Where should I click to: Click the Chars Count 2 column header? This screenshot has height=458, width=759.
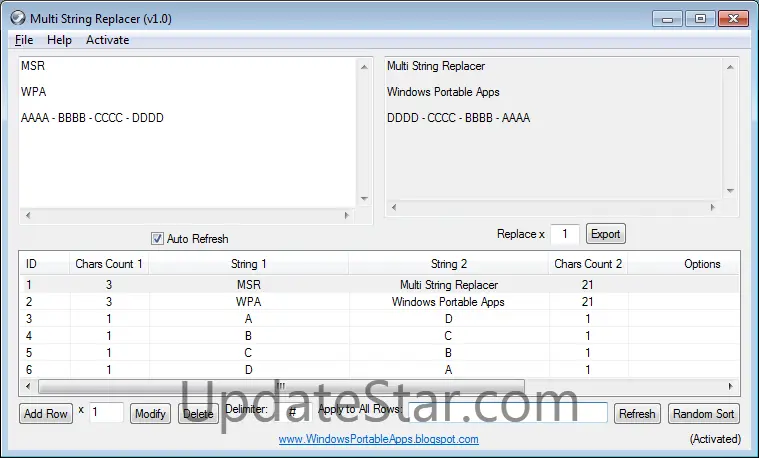click(x=588, y=264)
